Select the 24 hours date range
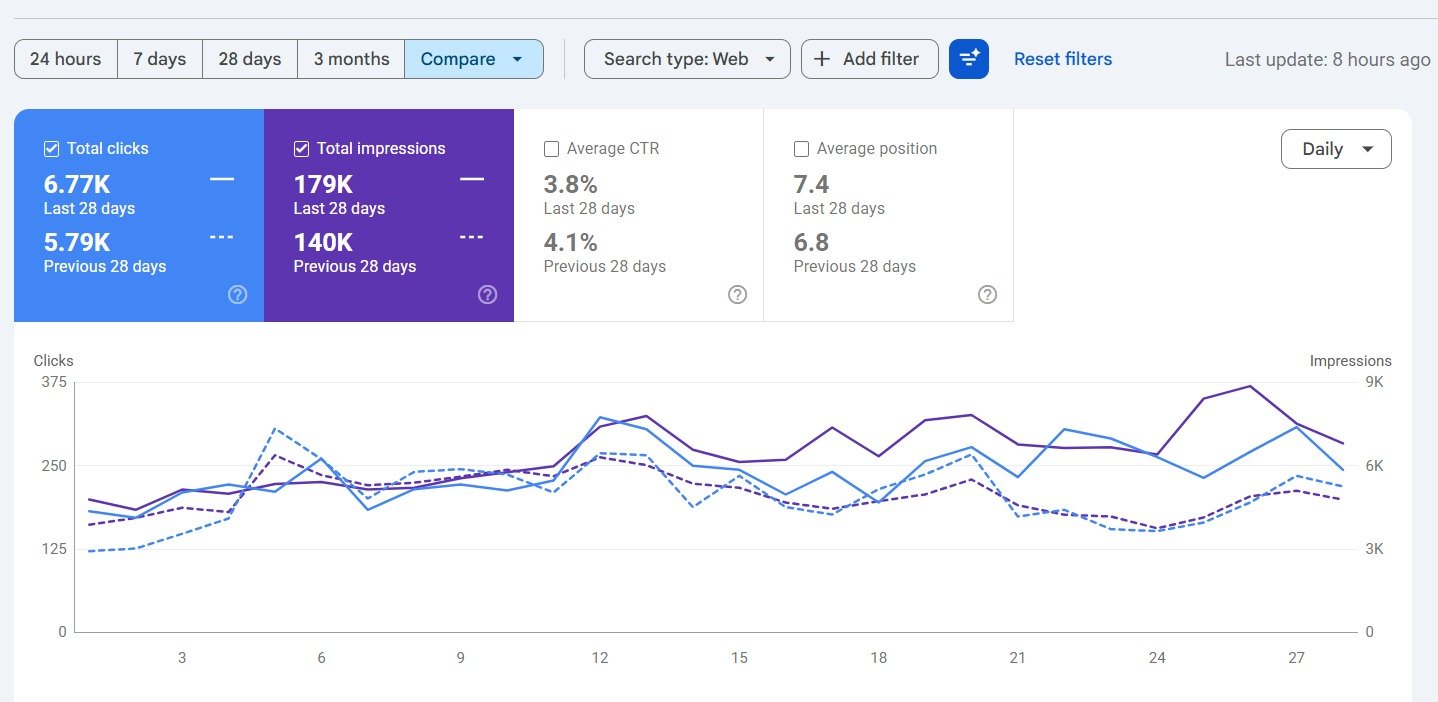 tap(66, 59)
